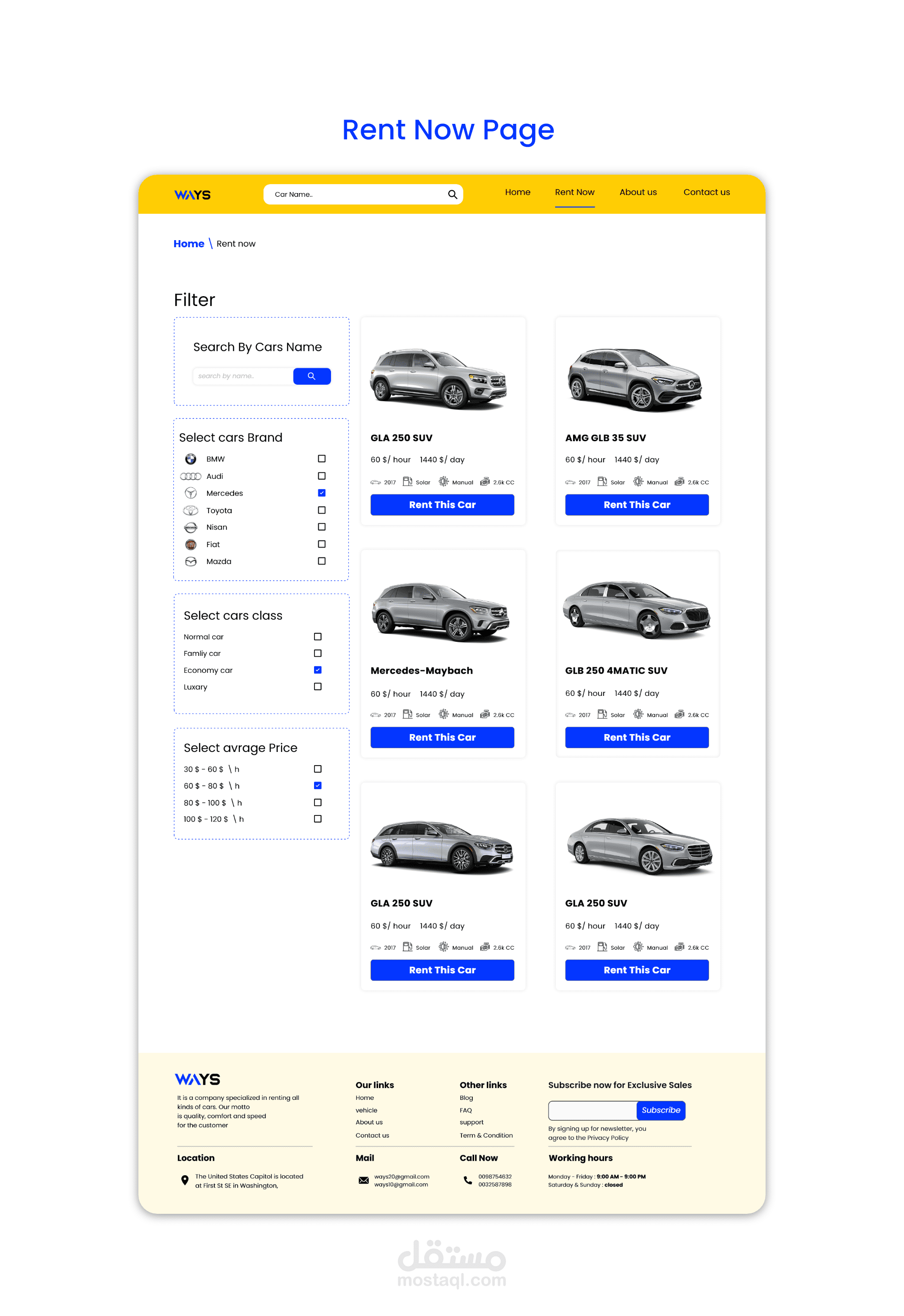Uncheck the Mercedes brand checkbox
The width and height of the screenshot is (904, 1316).
pos(322,492)
